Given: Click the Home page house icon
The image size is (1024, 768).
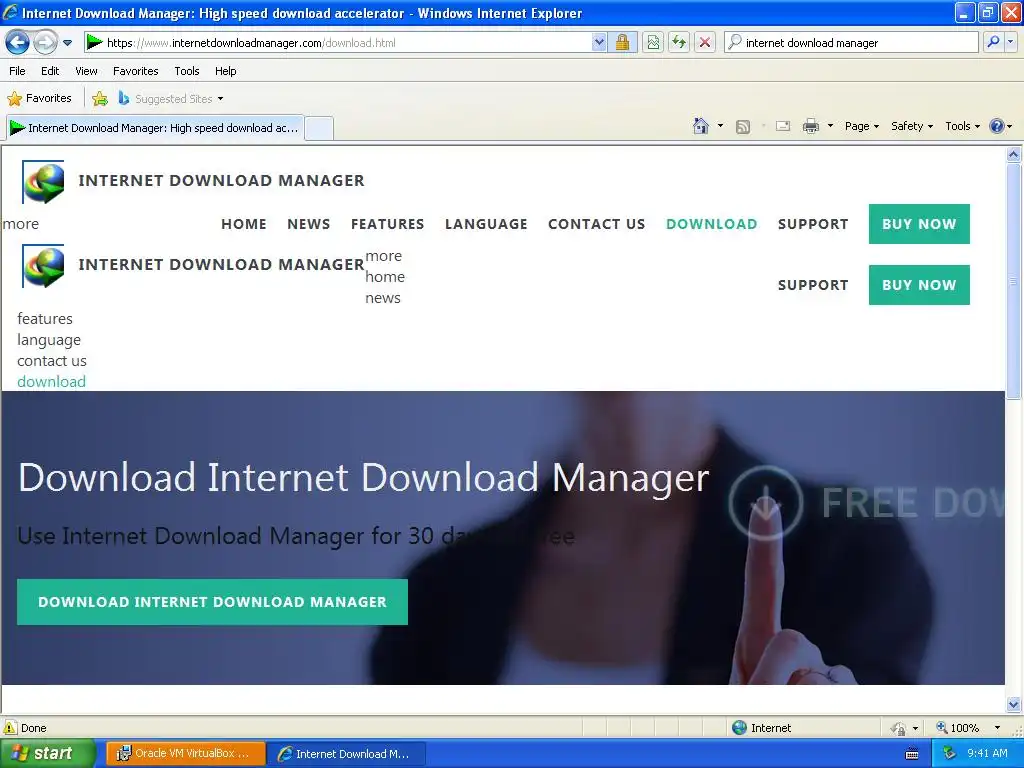Looking at the screenshot, I should tap(701, 126).
